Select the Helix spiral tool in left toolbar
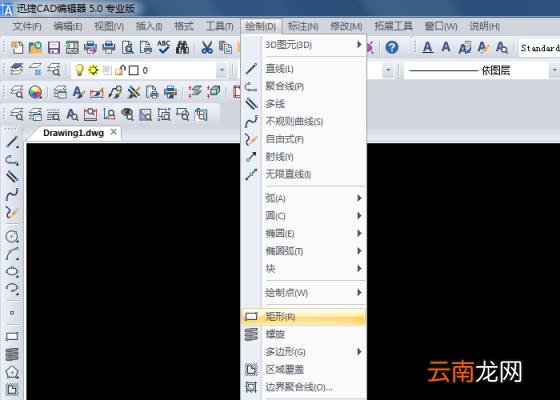 click(12, 354)
